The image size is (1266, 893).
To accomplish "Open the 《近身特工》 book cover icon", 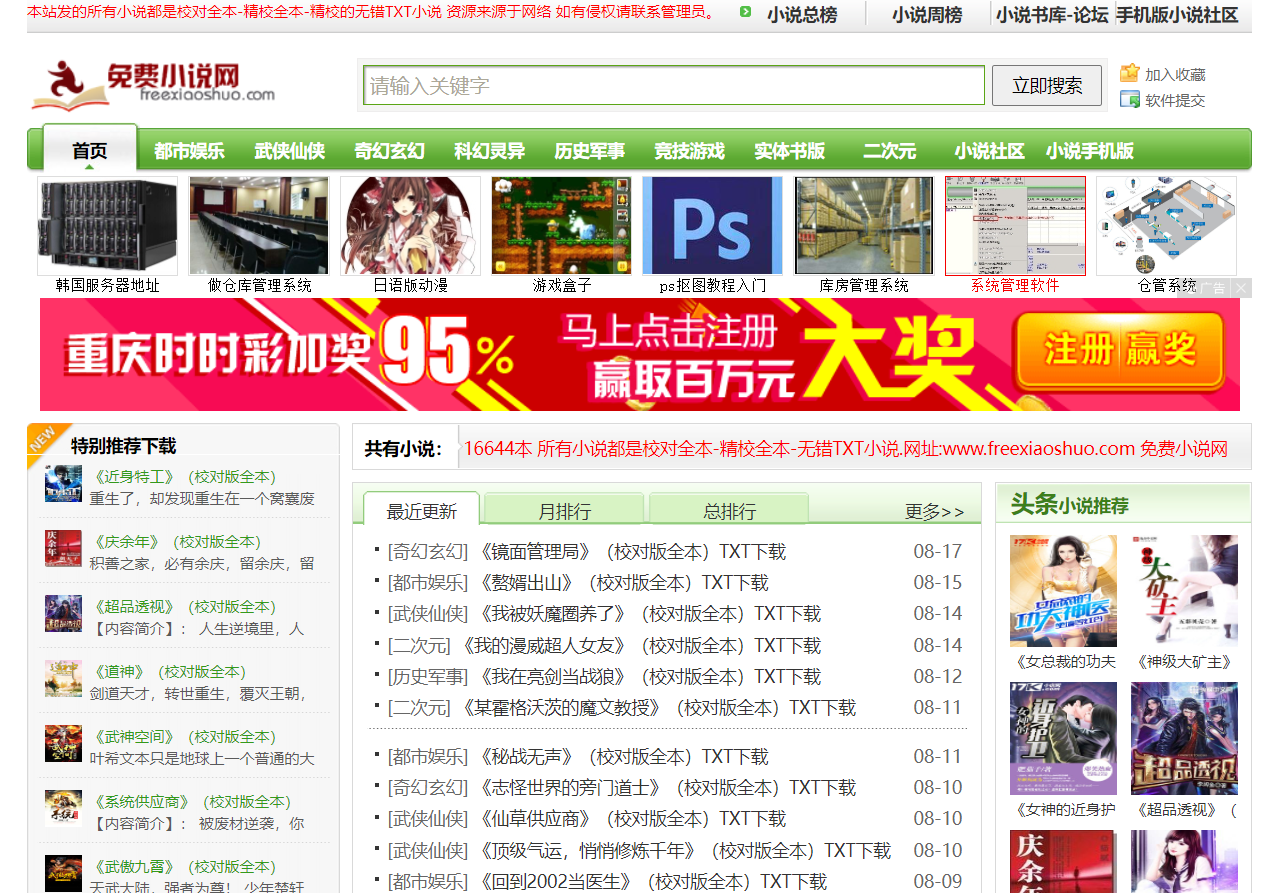I will click(63, 484).
